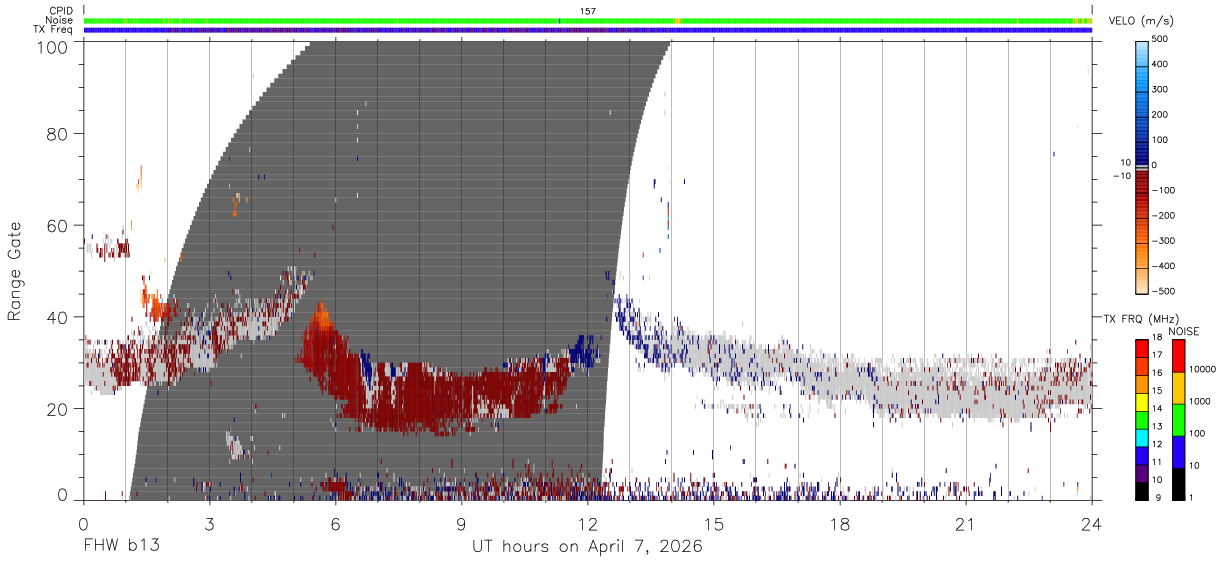The image size is (1228, 567).
Task: Click the 80 tick label on Range Gate axis
Action: 59,134
